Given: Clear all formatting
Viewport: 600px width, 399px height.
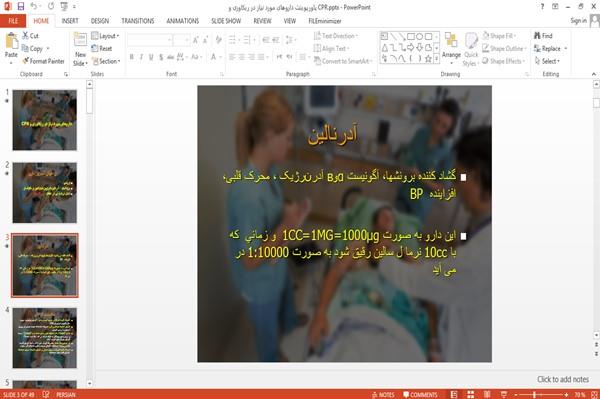Looking at the screenshot, I should [218, 40].
